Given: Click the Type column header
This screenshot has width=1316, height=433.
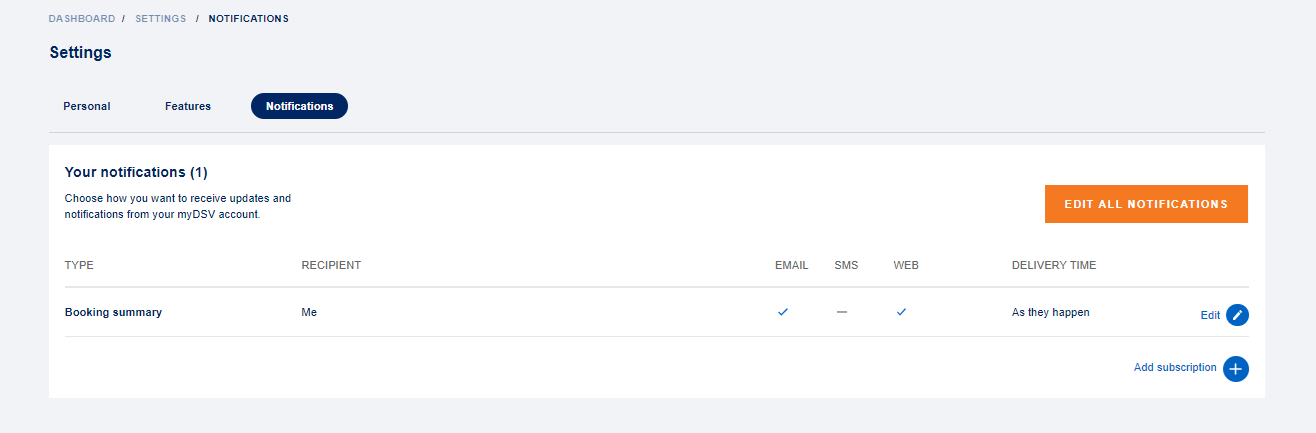Looking at the screenshot, I should [x=79, y=265].
